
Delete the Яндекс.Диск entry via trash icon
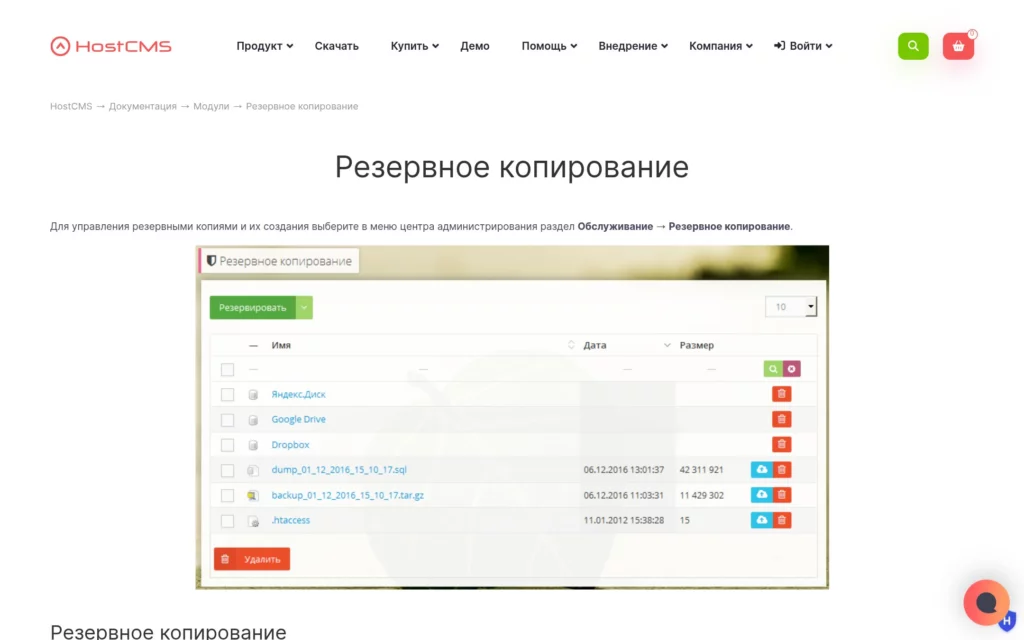click(x=782, y=394)
